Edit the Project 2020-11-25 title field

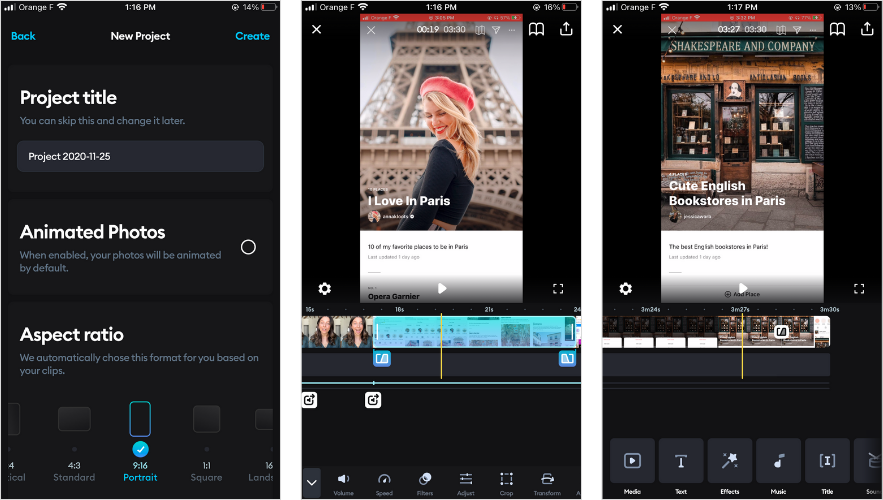(140, 157)
